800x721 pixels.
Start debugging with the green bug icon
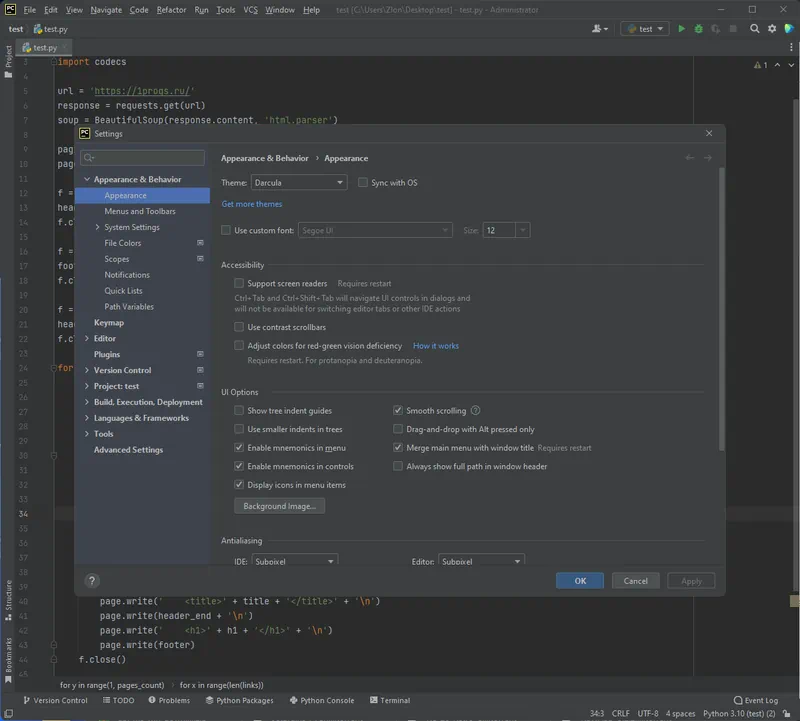[698, 29]
